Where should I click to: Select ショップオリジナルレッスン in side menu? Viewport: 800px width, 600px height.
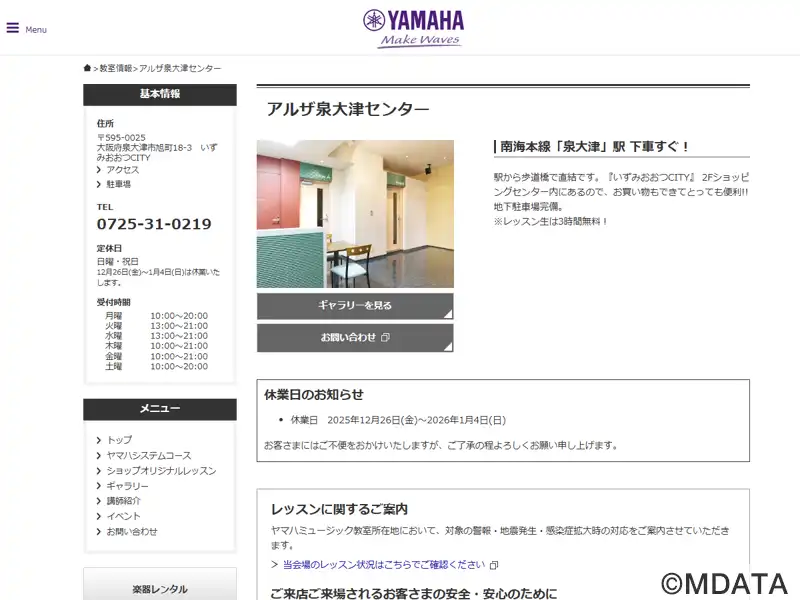pyautogui.click(x=161, y=470)
